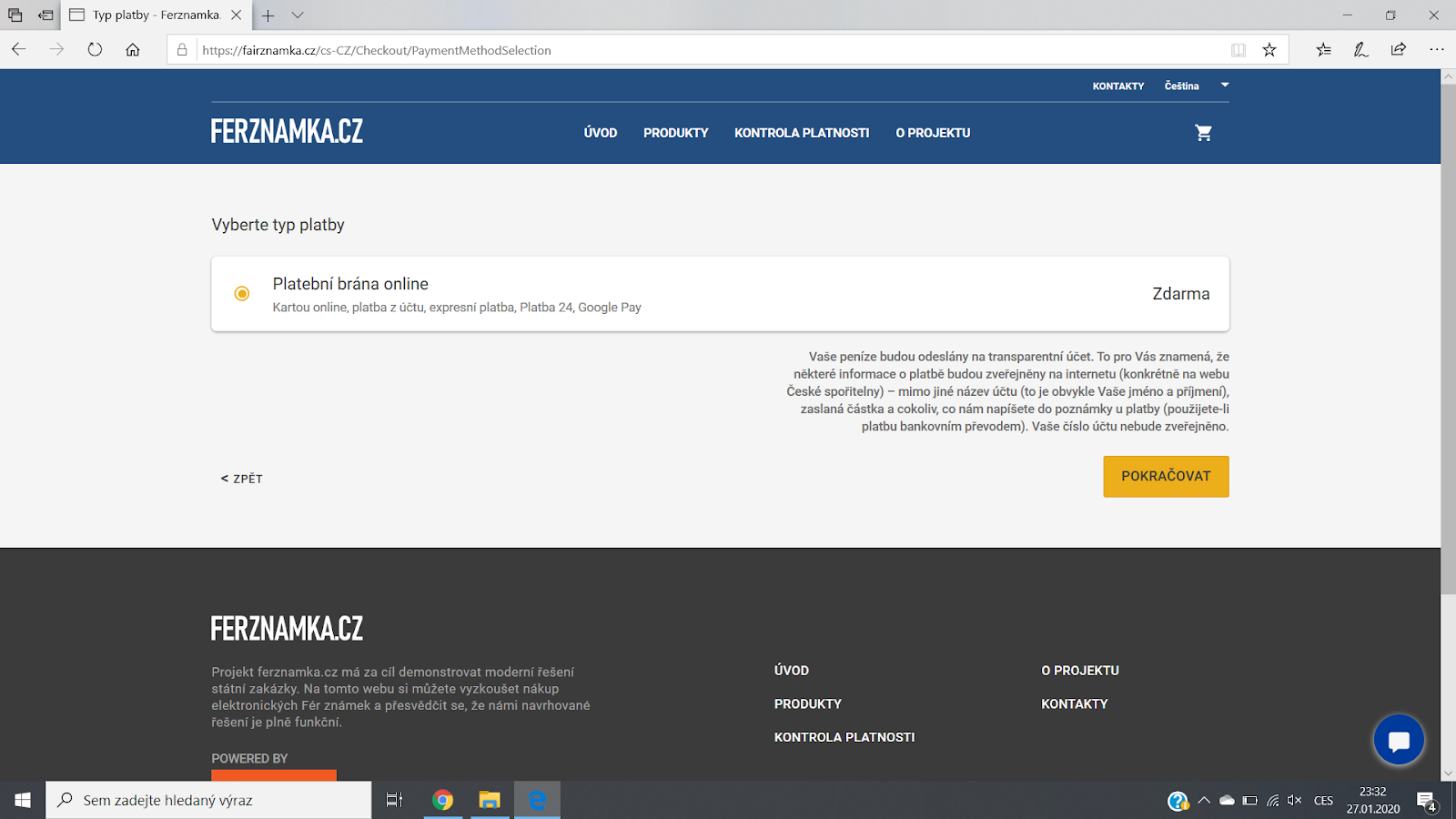Open the chat widget in the corner
1456x819 pixels.
tap(1399, 740)
